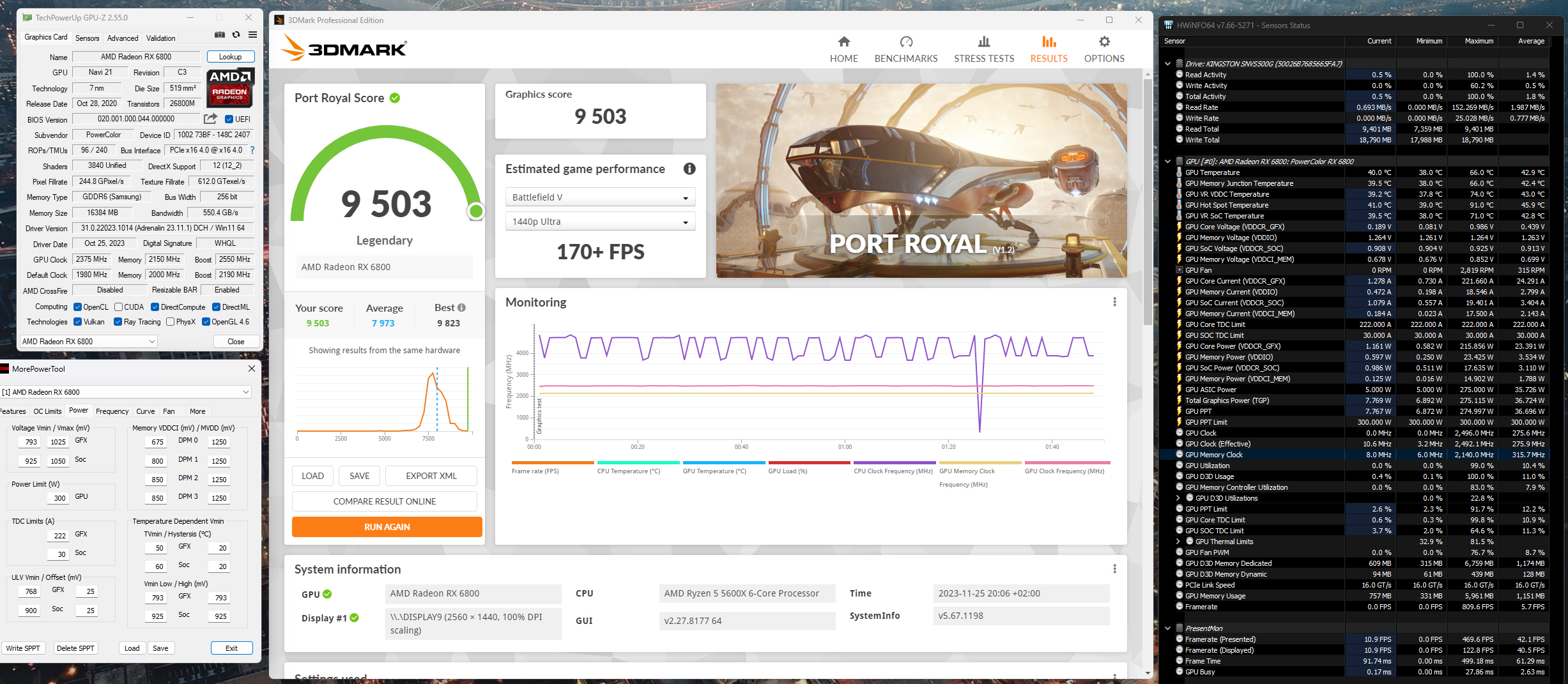Click the GPU Fan row icon in HWiNFO
The image size is (1568, 684).
coord(1179,270)
